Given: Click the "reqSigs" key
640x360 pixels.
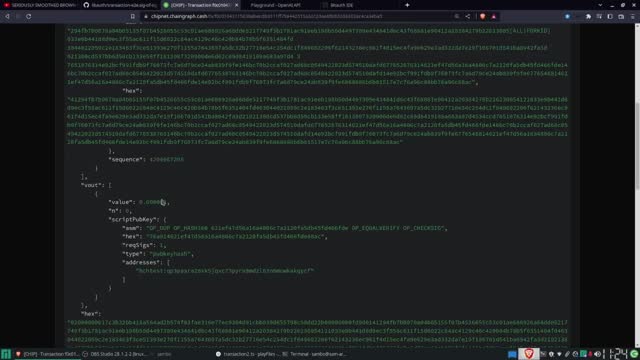Looking at the screenshot, I should (139, 245).
